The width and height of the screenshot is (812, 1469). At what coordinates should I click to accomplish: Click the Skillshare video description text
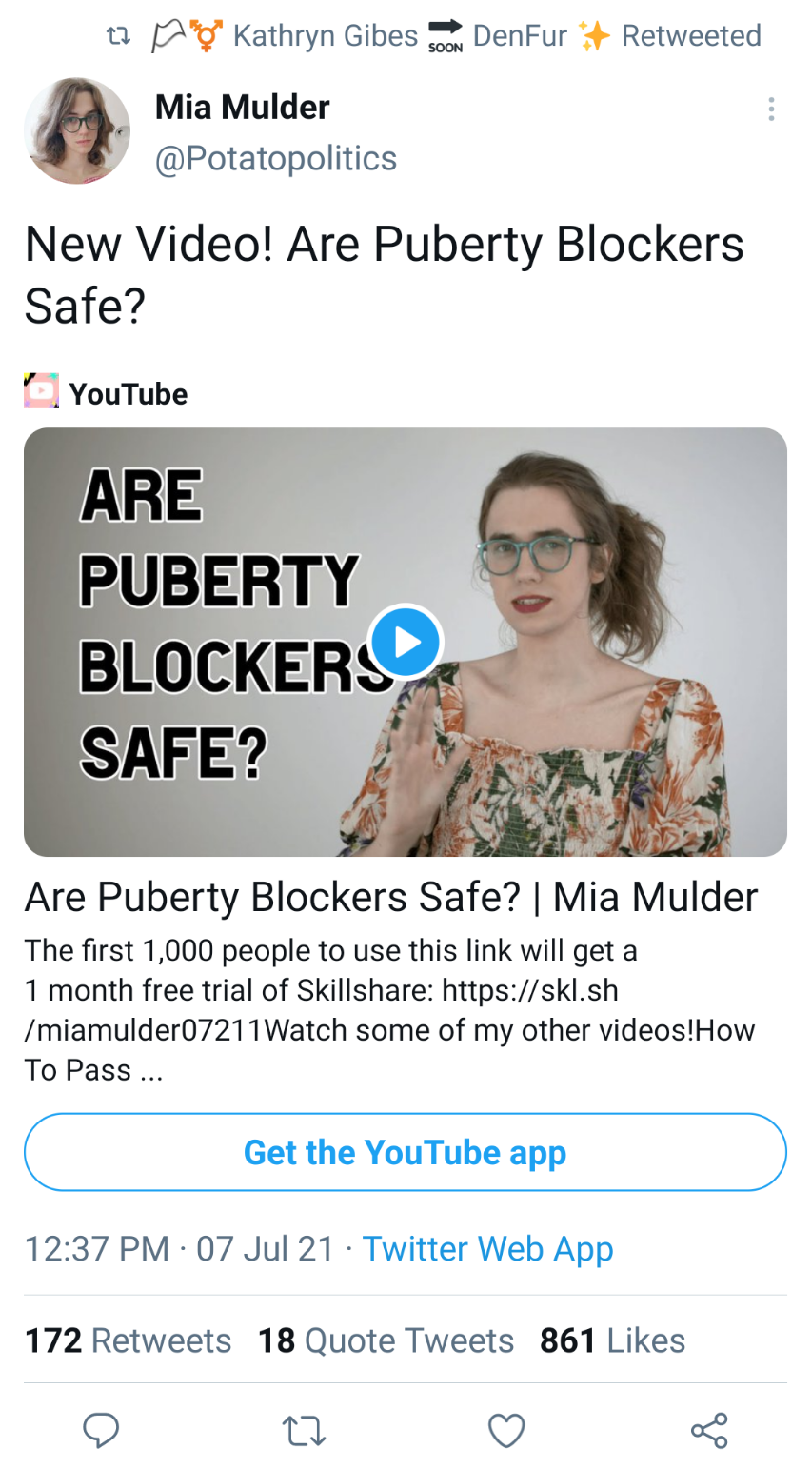390,1010
